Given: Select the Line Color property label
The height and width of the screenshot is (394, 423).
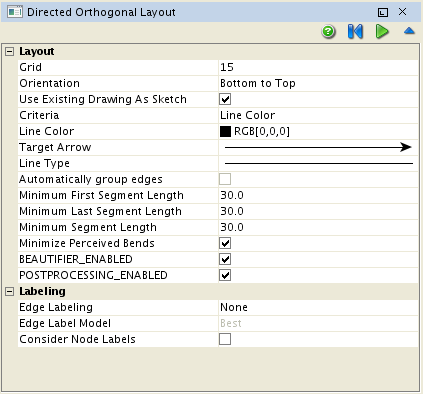Looking at the screenshot, I should (x=47, y=131).
